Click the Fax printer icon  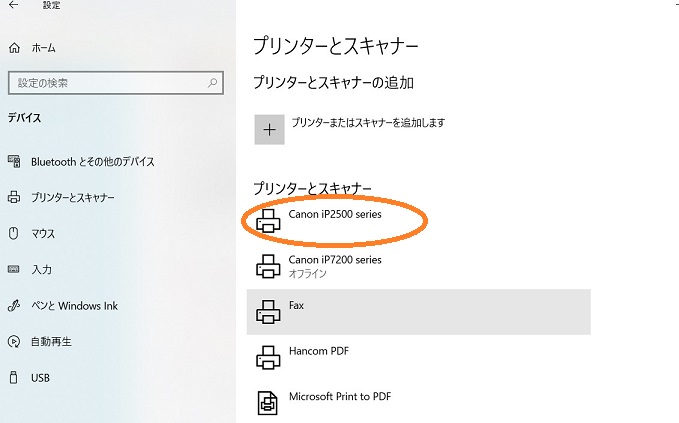(x=268, y=312)
